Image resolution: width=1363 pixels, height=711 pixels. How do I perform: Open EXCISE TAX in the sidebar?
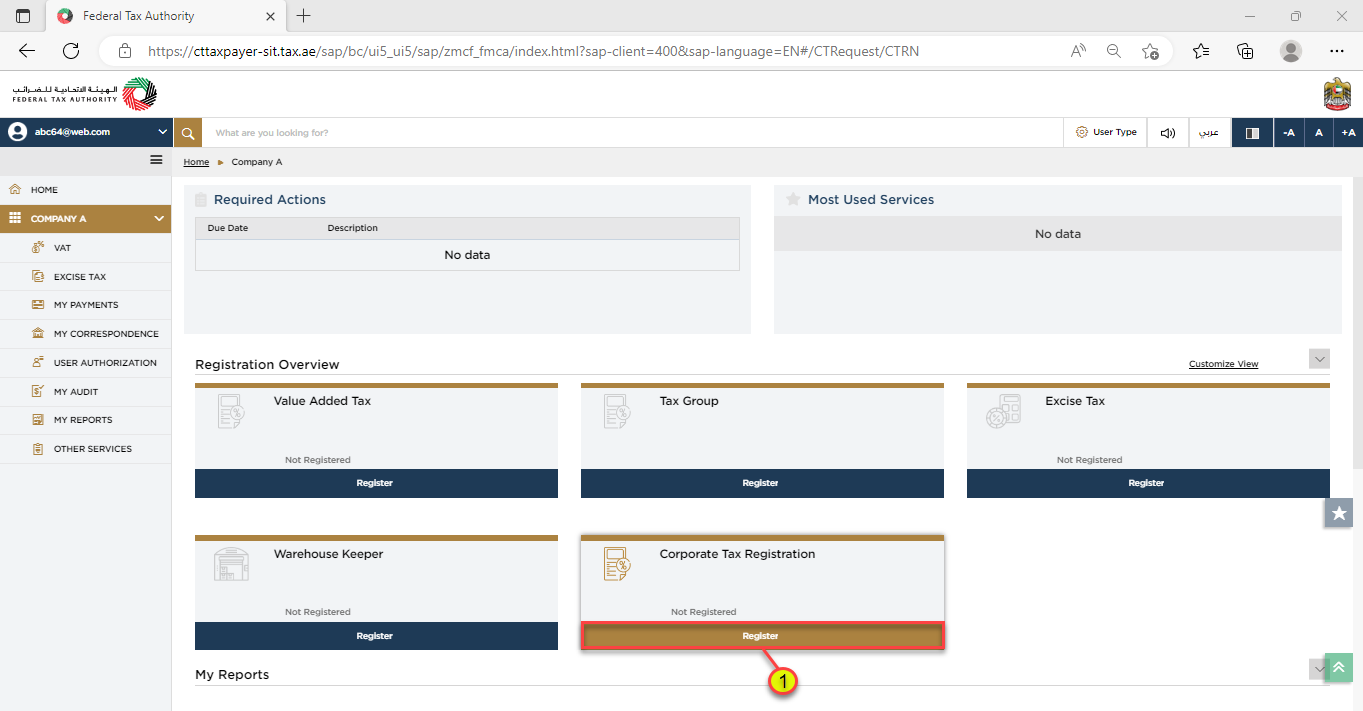85,276
